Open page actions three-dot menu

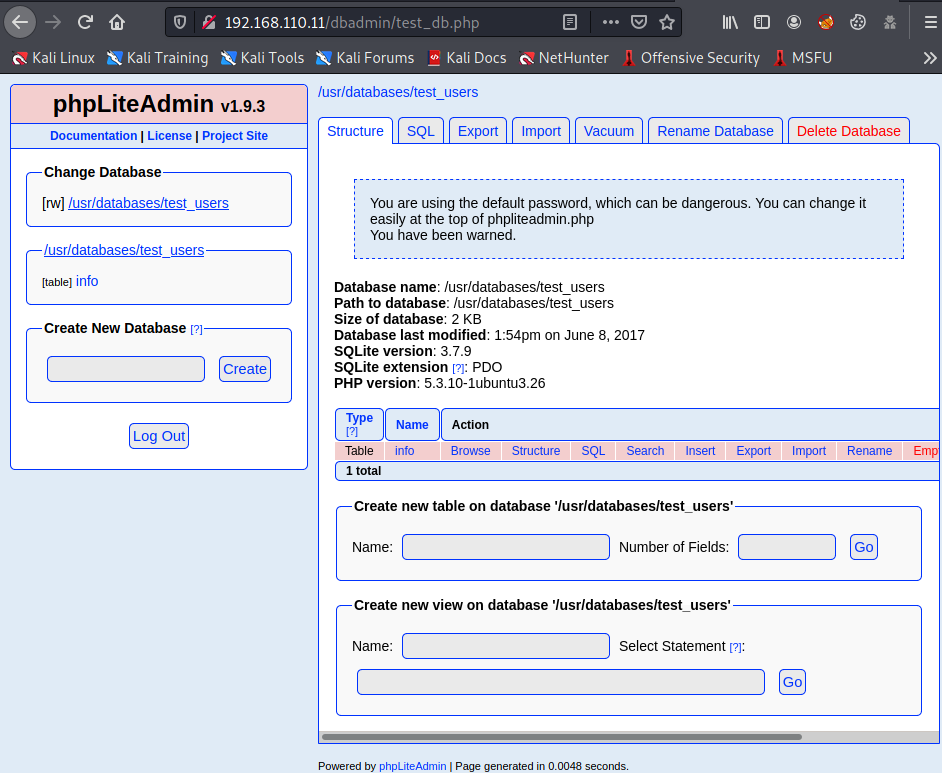[610, 21]
